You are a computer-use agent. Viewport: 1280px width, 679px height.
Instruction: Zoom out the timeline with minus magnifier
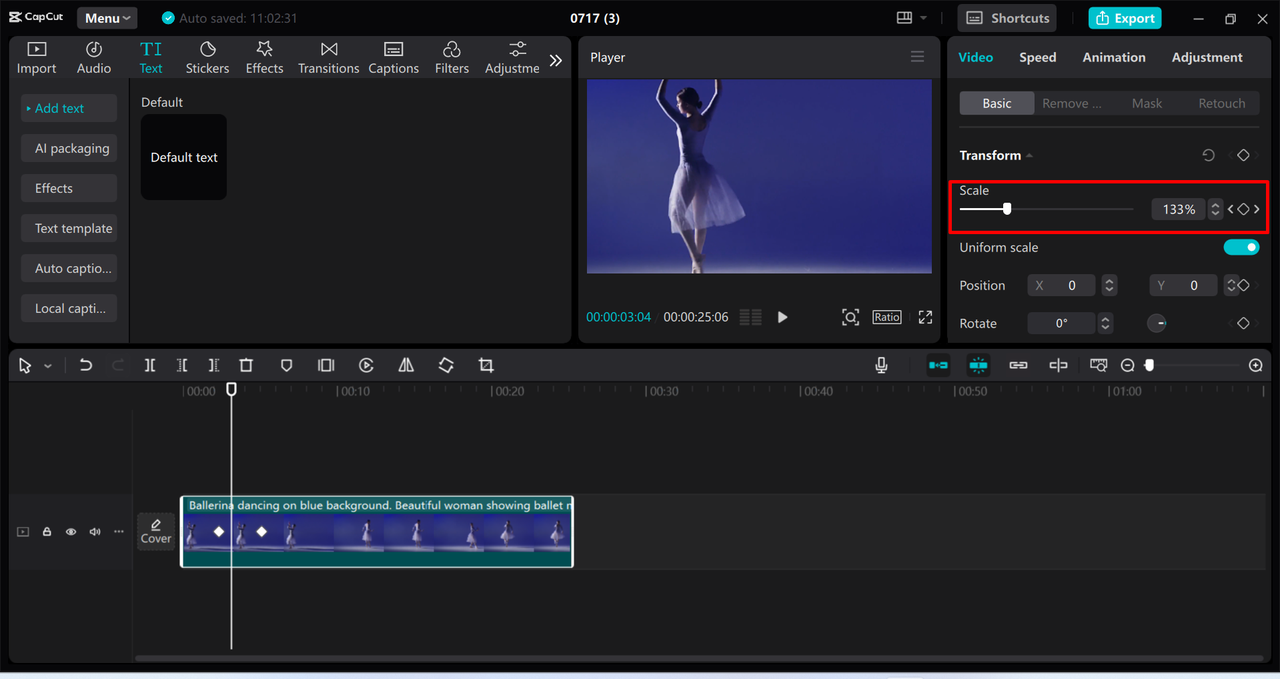point(1127,366)
